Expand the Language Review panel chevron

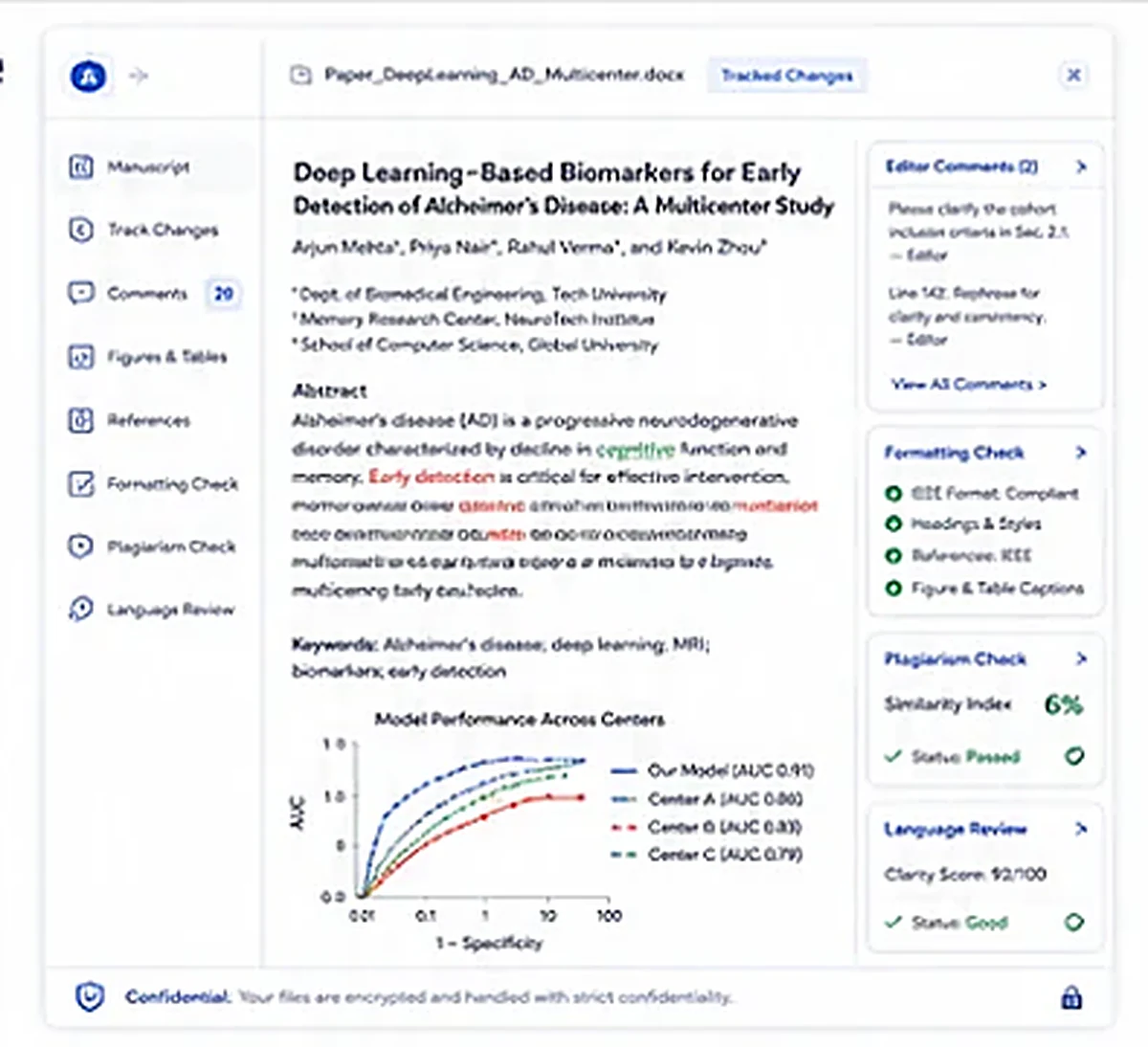[1081, 829]
